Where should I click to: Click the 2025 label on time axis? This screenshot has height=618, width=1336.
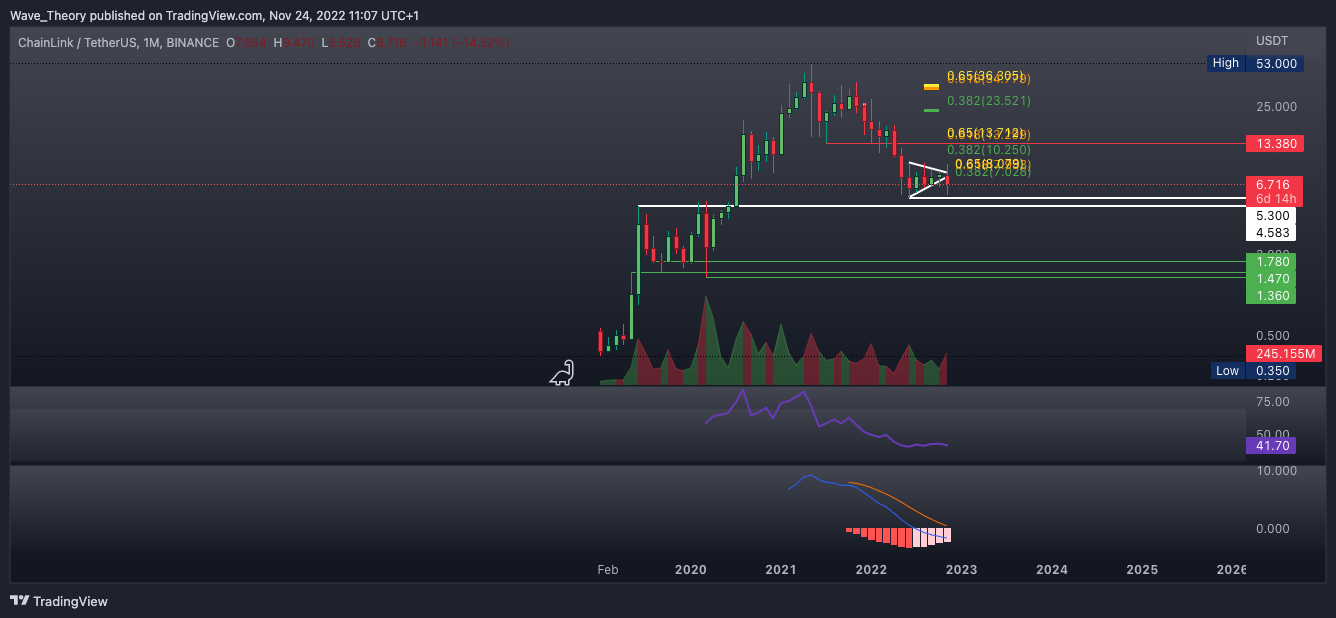point(1142,570)
